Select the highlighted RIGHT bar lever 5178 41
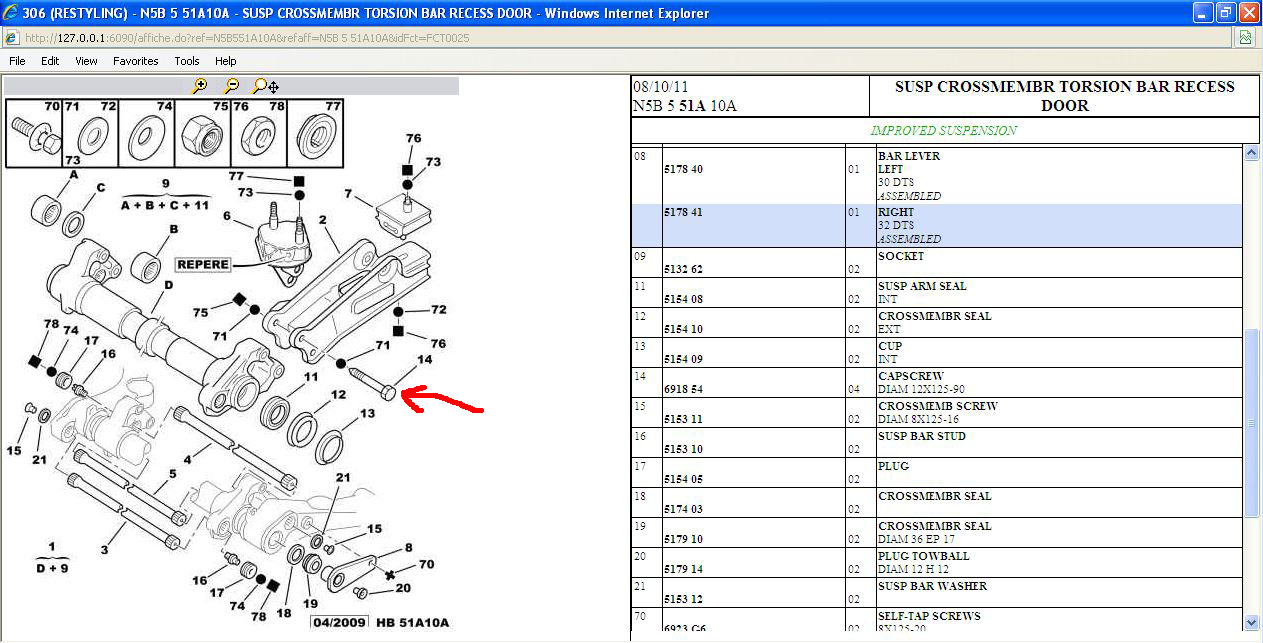 click(x=683, y=213)
